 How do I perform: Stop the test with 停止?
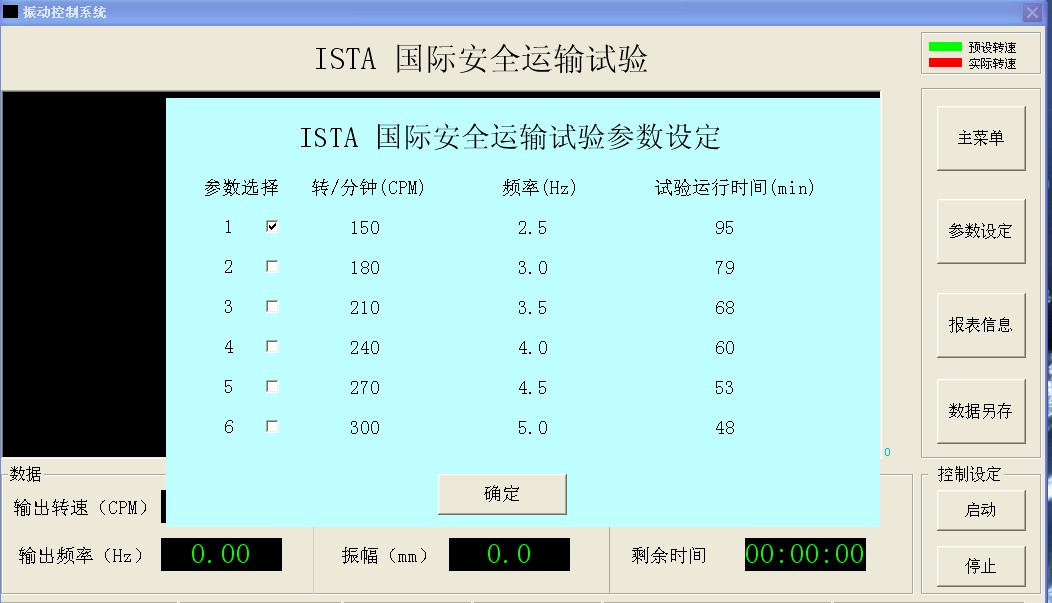tap(981, 566)
